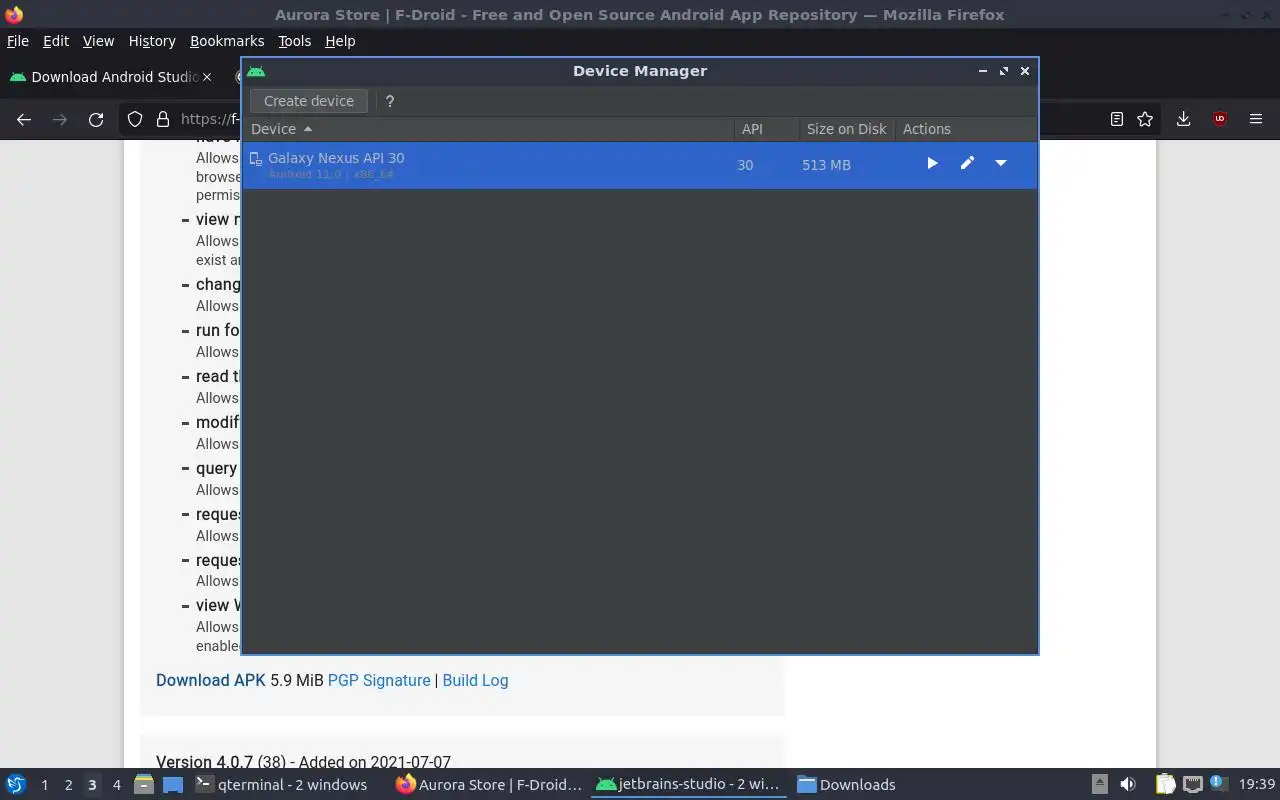This screenshot has width=1280, height=800.
Task: Open the clipboard manager tray icon
Action: pyautogui.click(x=1165, y=784)
